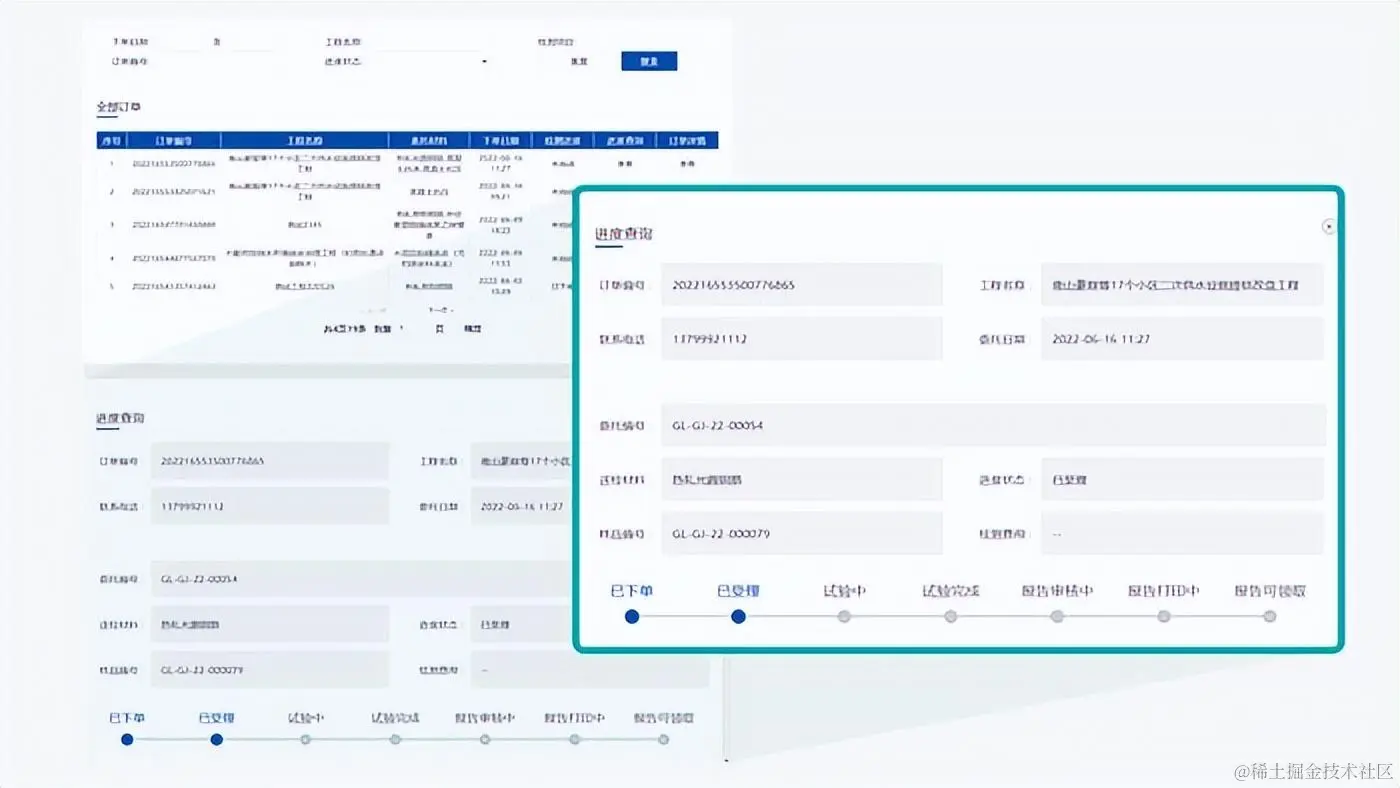Click 委托日期 2022-06-16 11:27 in enlarged popup
Image resolution: width=1400 pixels, height=788 pixels.
click(x=1182, y=339)
